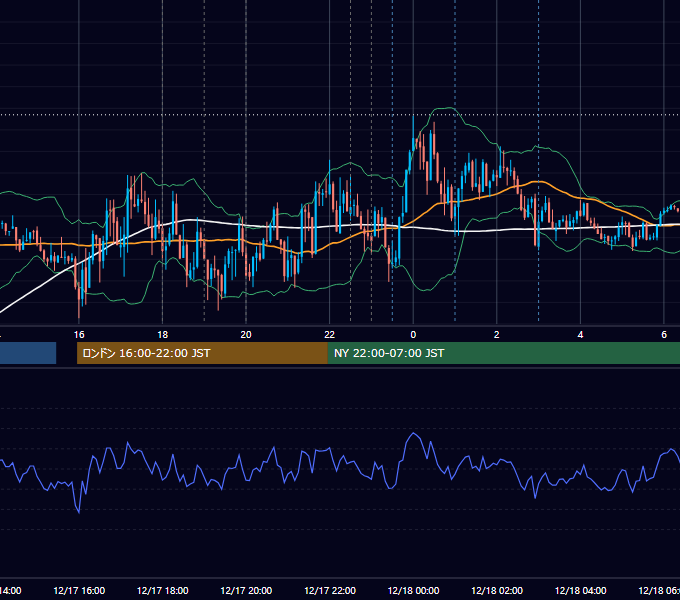Click hour label 22 on price chart axis
The height and width of the screenshot is (600, 680).
click(x=330, y=335)
